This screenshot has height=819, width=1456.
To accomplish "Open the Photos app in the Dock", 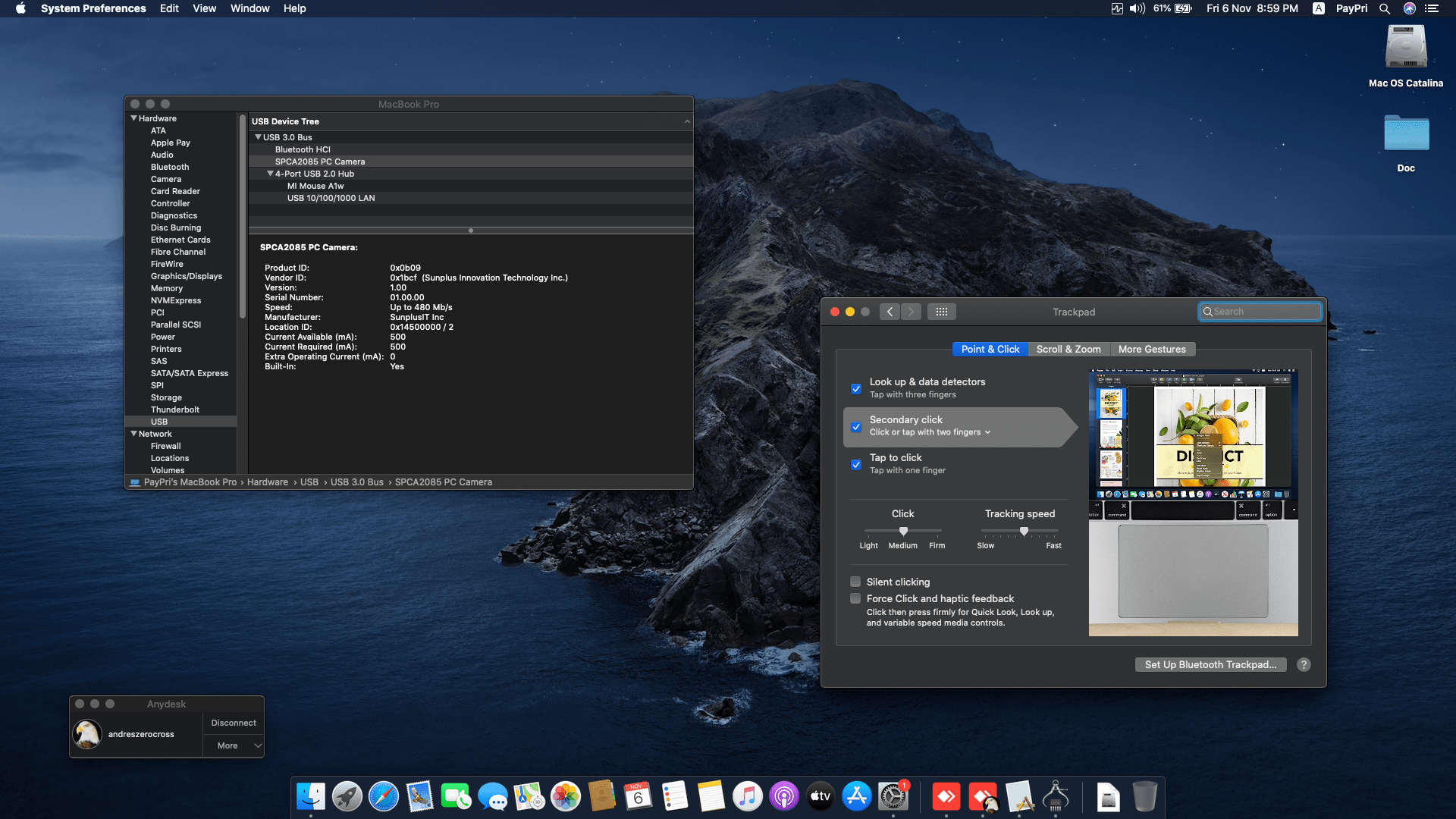I will (x=565, y=796).
